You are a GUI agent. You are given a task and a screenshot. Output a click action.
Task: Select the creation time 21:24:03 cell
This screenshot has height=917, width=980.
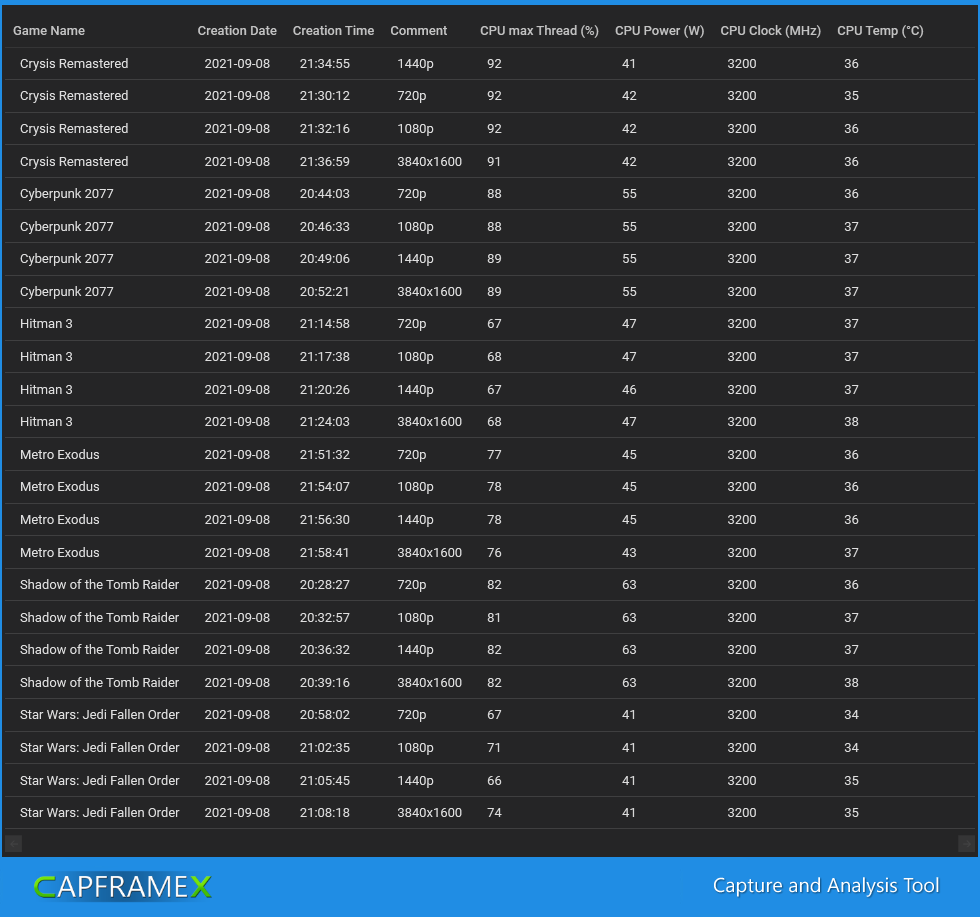pyautogui.click(x=324, y=422)
